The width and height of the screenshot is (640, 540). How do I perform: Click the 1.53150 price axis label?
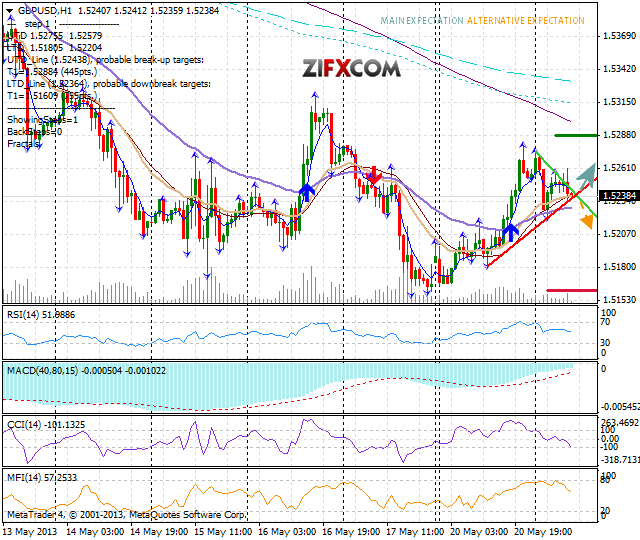coord(619,102)
